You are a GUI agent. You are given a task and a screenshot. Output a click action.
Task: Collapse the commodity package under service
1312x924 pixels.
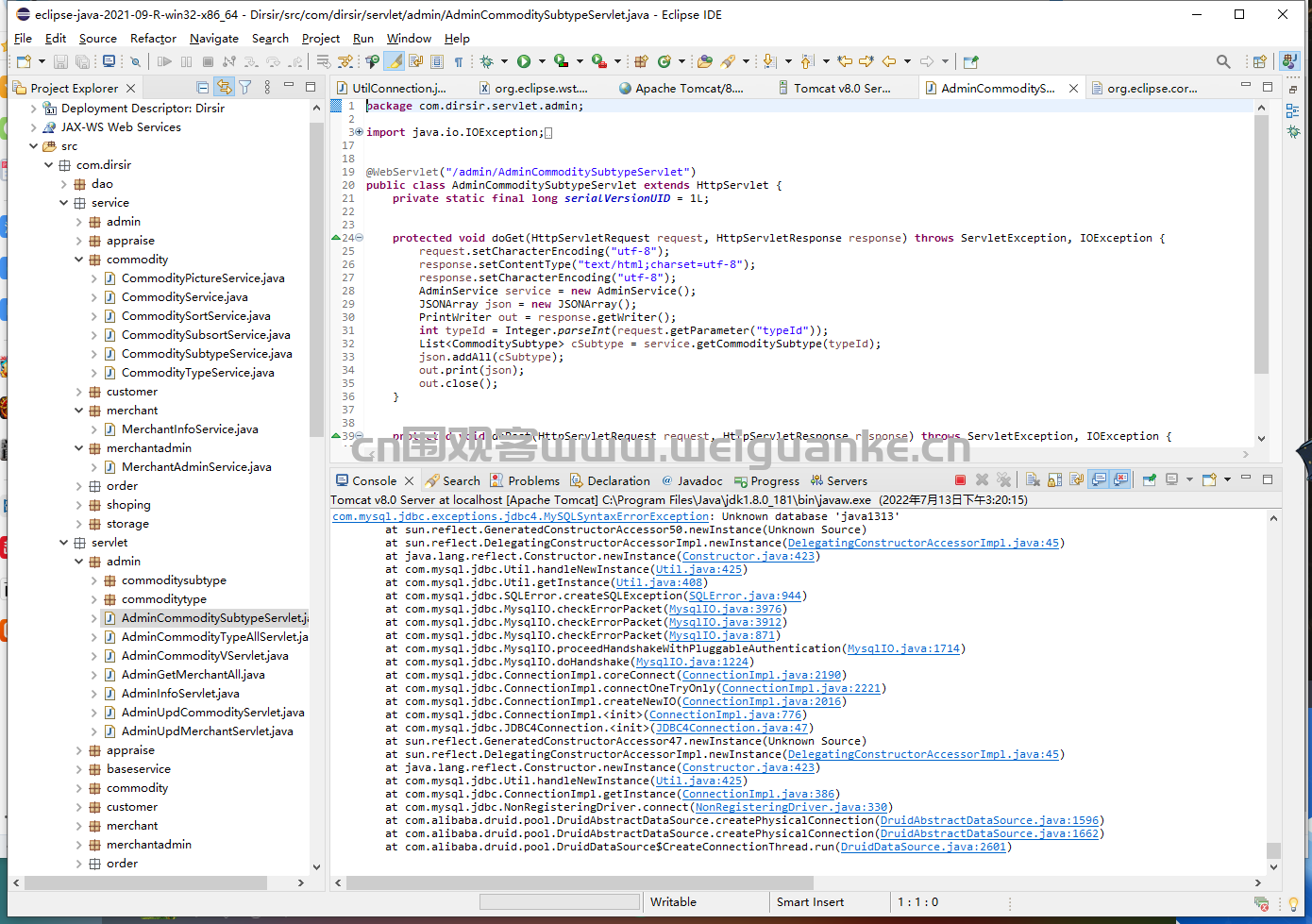(x=79, y=260)
